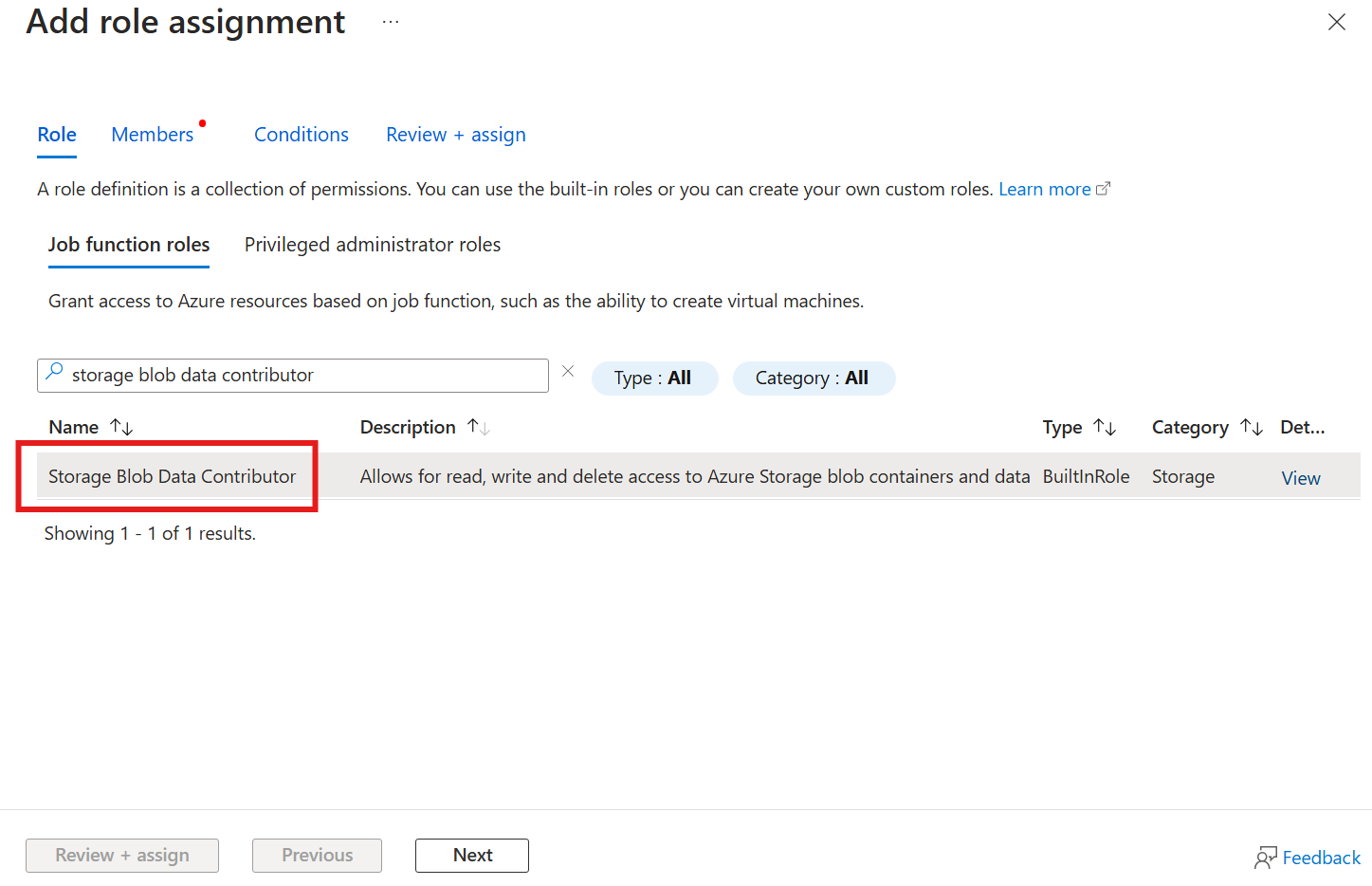Viewport: 1372px width, 886px height.
Task: Sort roles by Description column
Action: (479, 428)
